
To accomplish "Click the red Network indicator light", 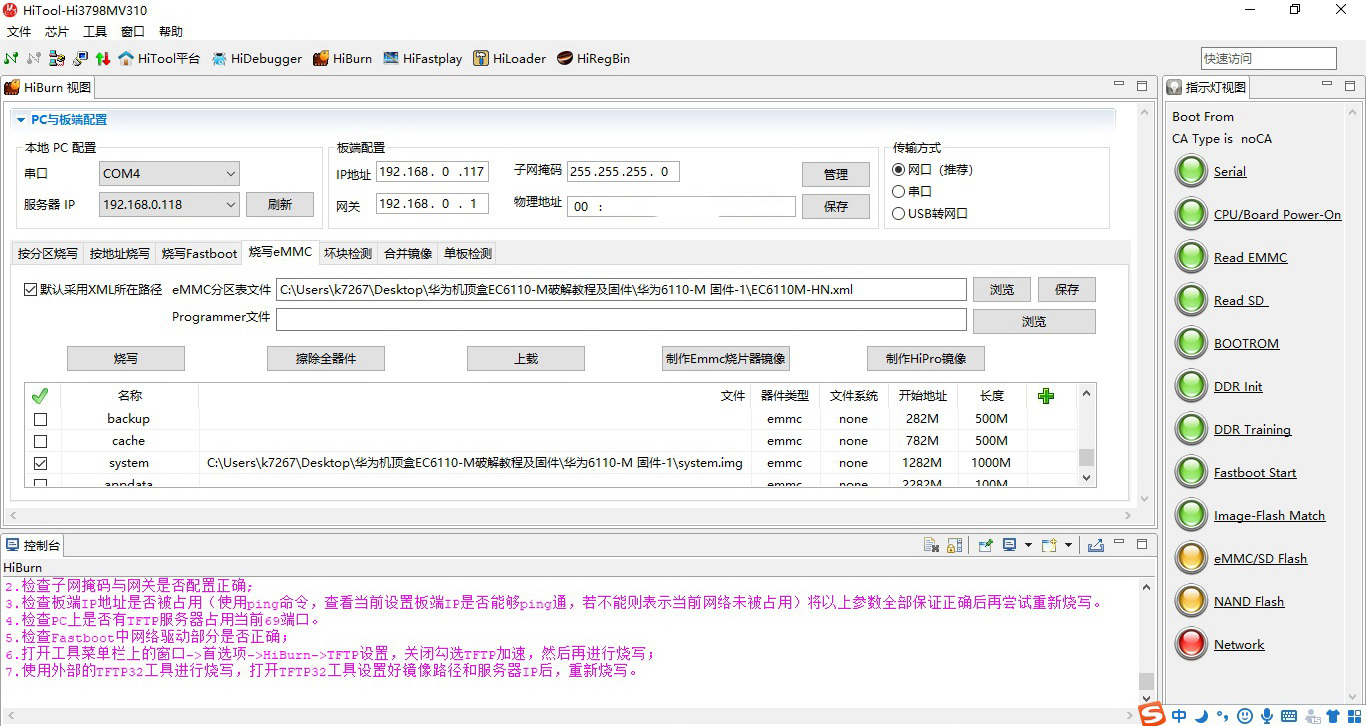I will [x=1191, y=644].
